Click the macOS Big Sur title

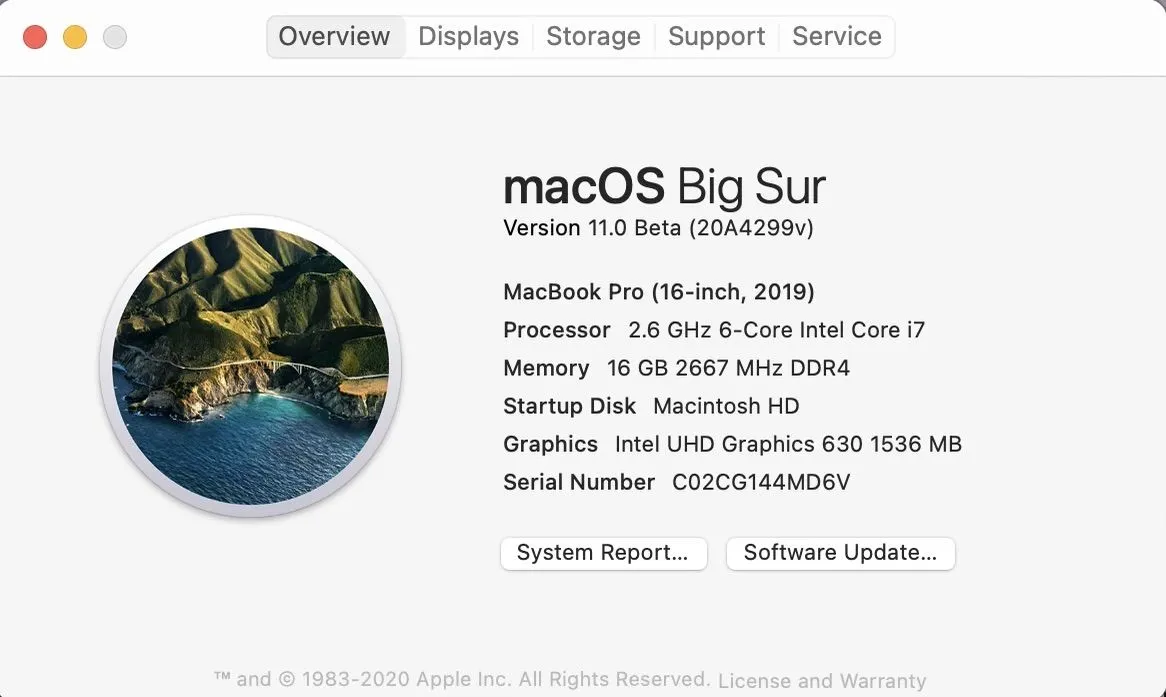pos(664,187)
